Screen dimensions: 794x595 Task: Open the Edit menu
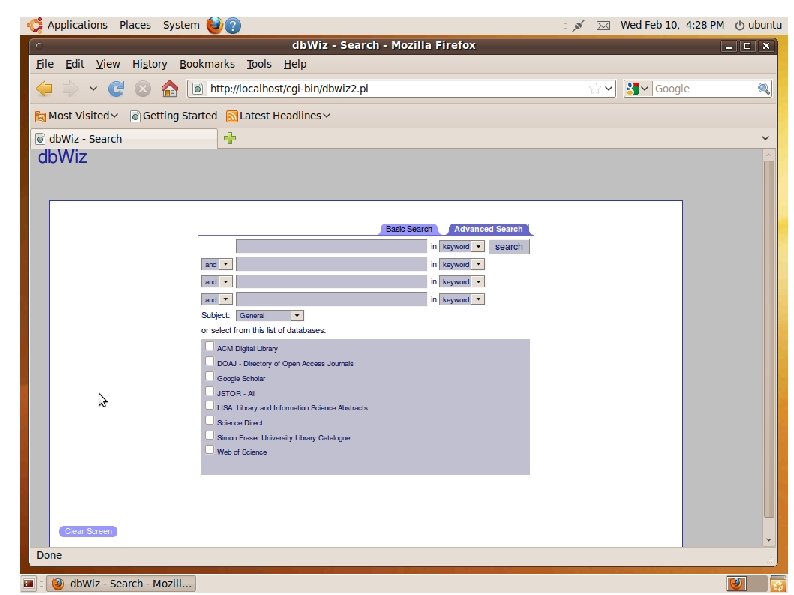click(x=74, y=64)
